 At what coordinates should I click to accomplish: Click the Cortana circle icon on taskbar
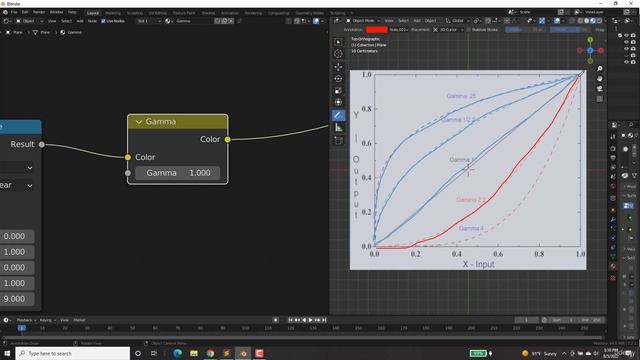click(x=138, y=353)
